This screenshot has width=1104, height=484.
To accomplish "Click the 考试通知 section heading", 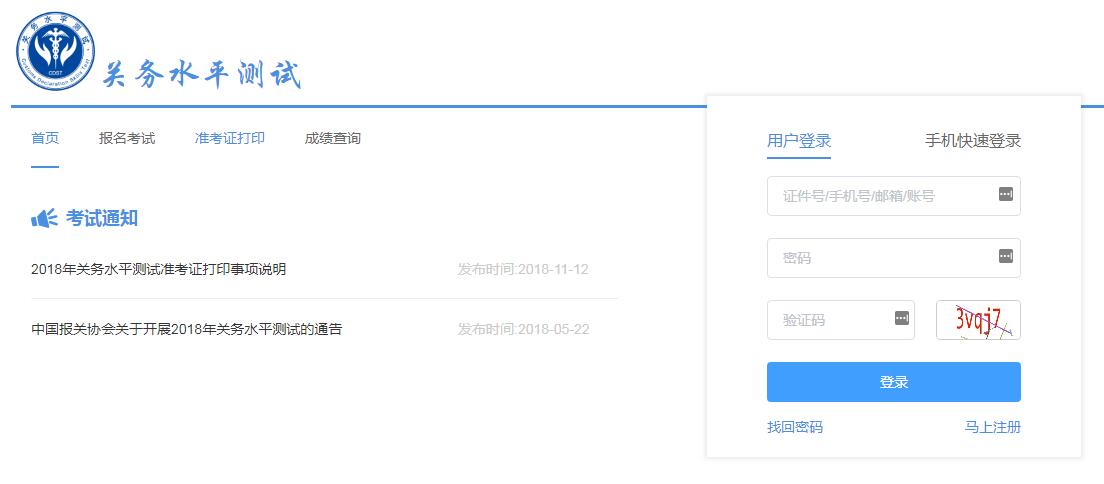I will click(x=102, y=218).
